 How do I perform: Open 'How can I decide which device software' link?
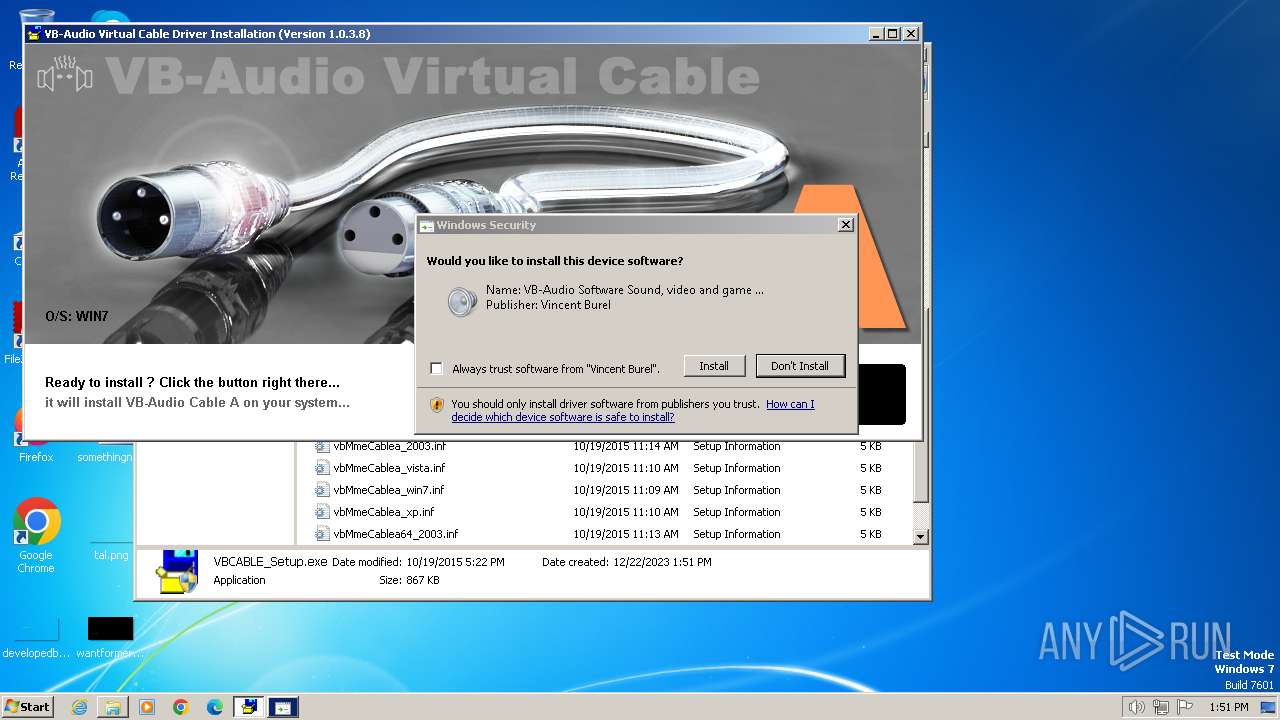[632, 410]
